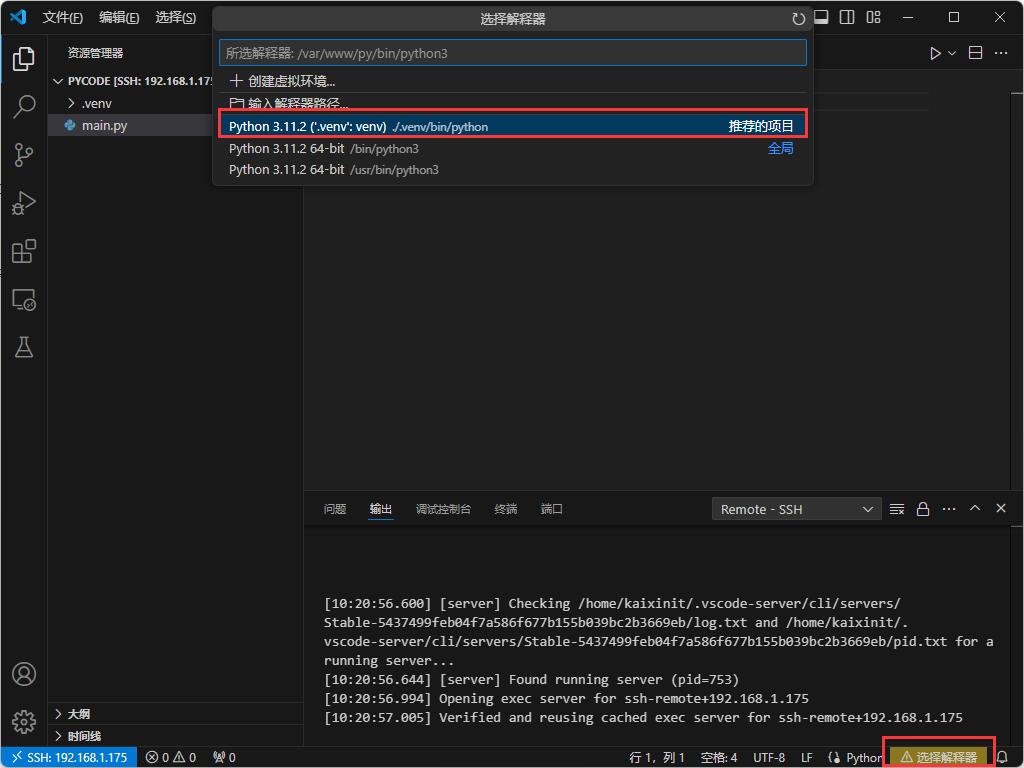Choose 创建虚拟环境 option
1024x768 pixels.
tap(291, 81)
